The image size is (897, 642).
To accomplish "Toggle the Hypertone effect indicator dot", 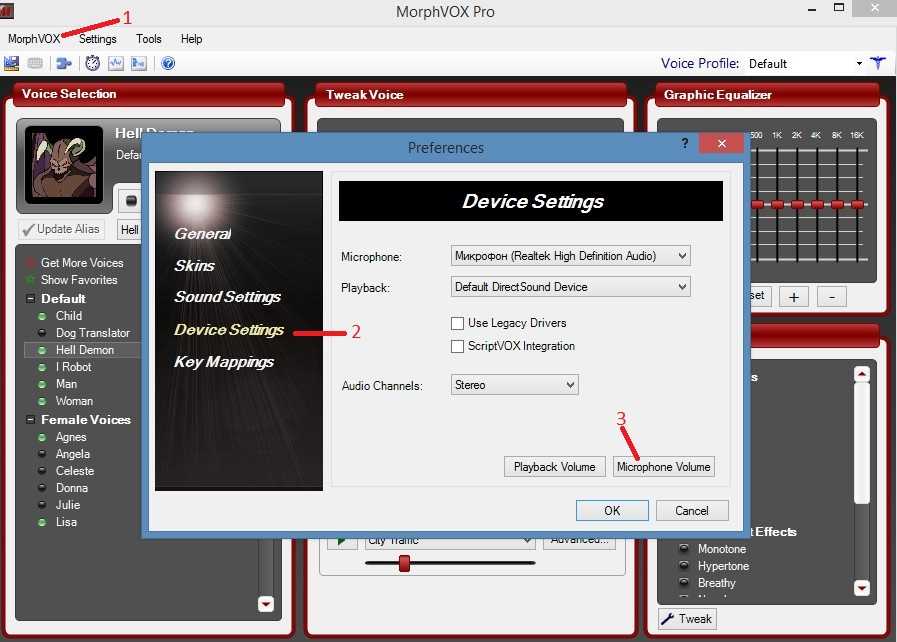I will point(684,565).
